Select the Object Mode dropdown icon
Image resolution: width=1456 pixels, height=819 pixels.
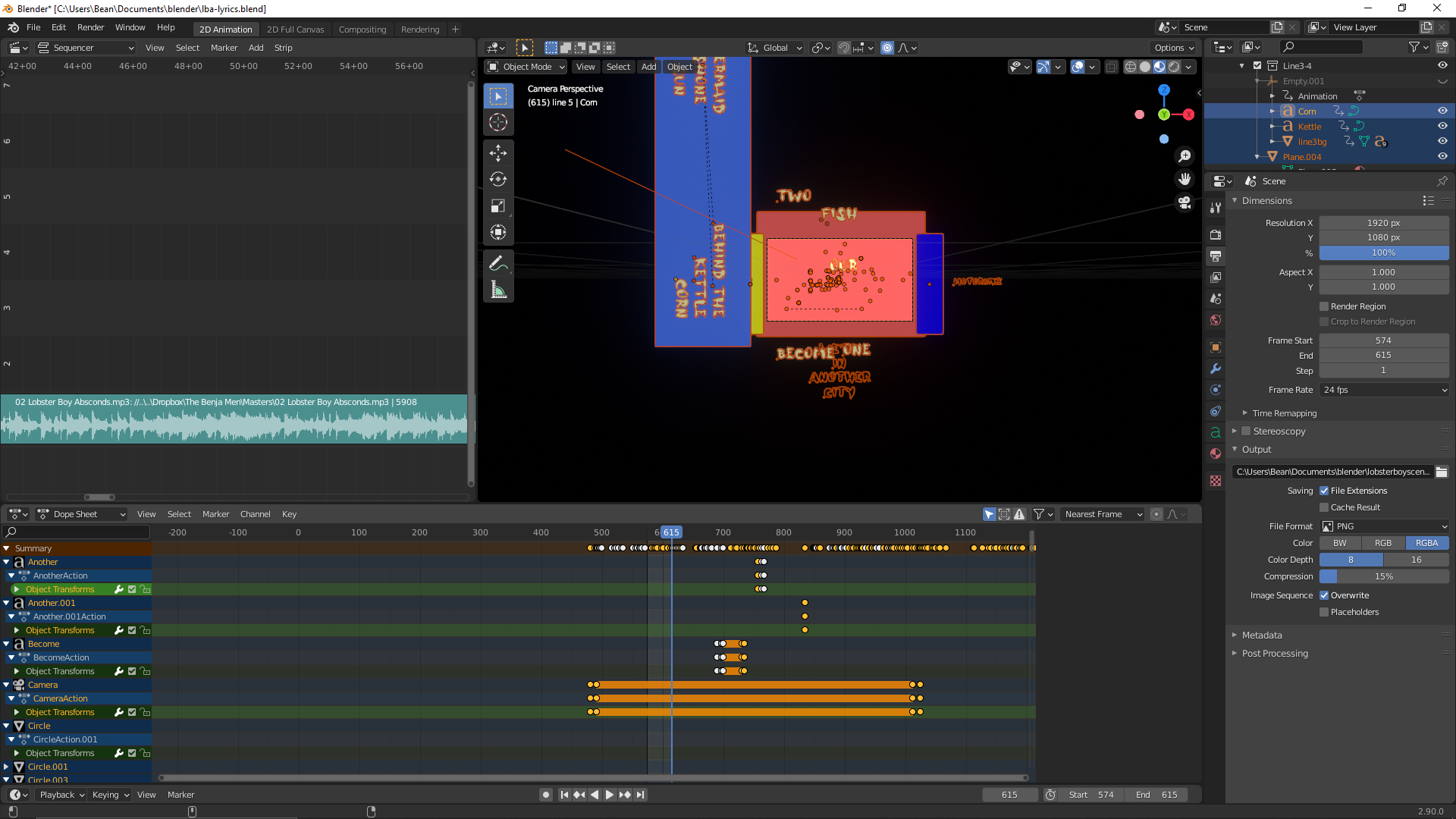559,66
